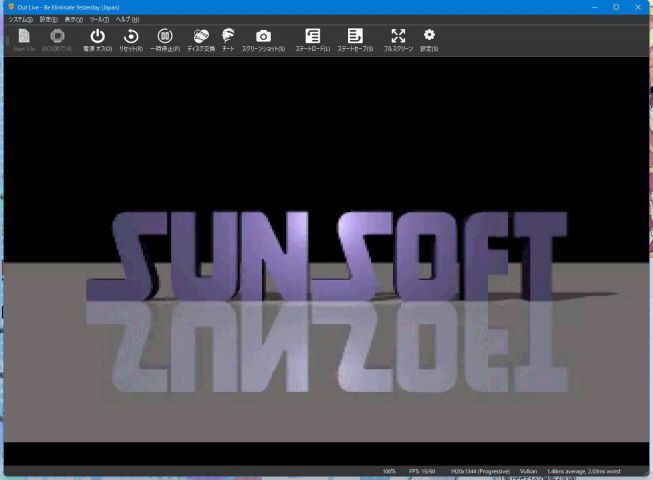Click the app icon in title bar
The image size is (653, 480).
[11, 7]
